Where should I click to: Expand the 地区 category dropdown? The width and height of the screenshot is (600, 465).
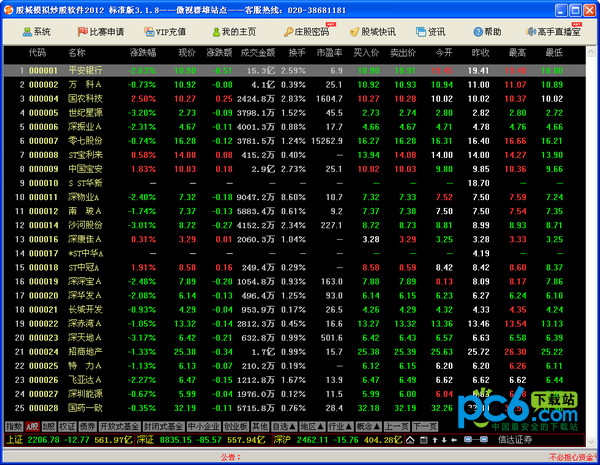click(323, 425)
